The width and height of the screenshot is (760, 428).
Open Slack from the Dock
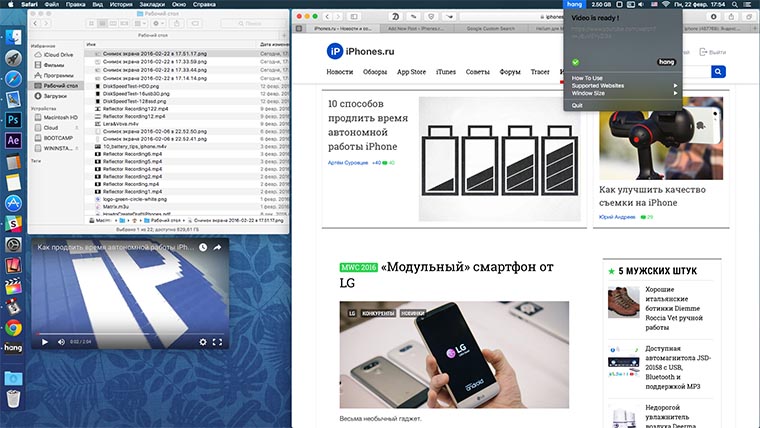(13, 224)
